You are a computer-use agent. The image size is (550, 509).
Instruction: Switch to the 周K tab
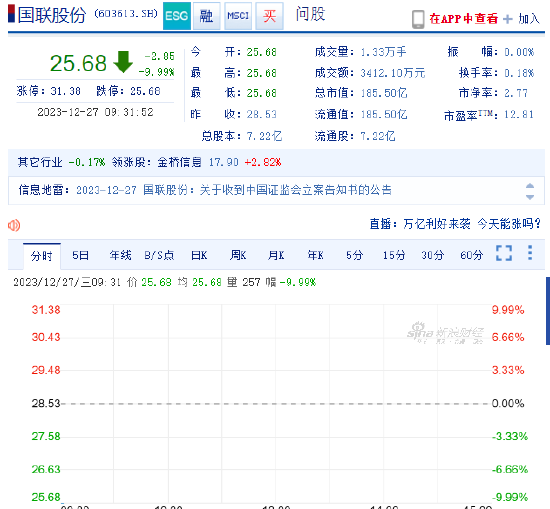click(238, 255)
